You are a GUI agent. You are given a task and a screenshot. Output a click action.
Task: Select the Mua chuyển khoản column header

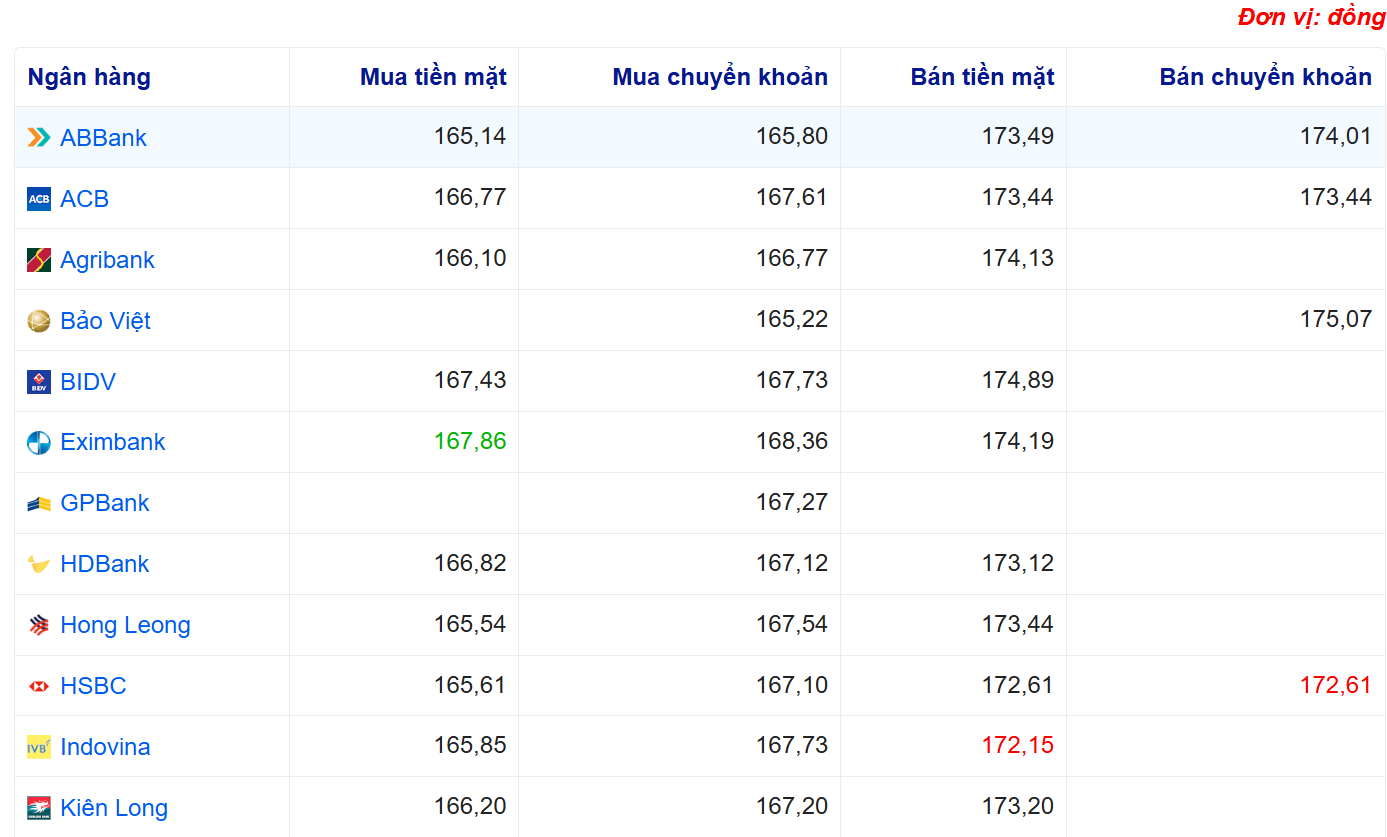click(720, 77)
